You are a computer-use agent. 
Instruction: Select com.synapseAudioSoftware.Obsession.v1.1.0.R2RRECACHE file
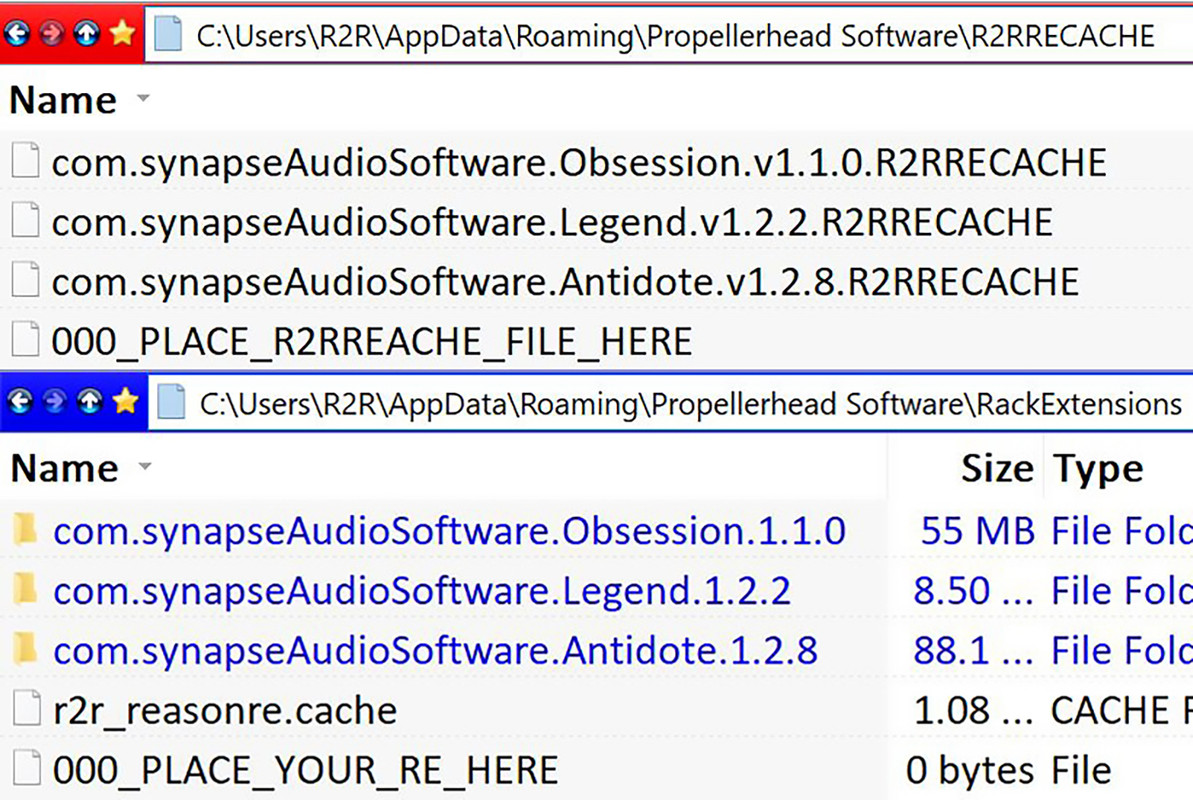tap(578, 163)
